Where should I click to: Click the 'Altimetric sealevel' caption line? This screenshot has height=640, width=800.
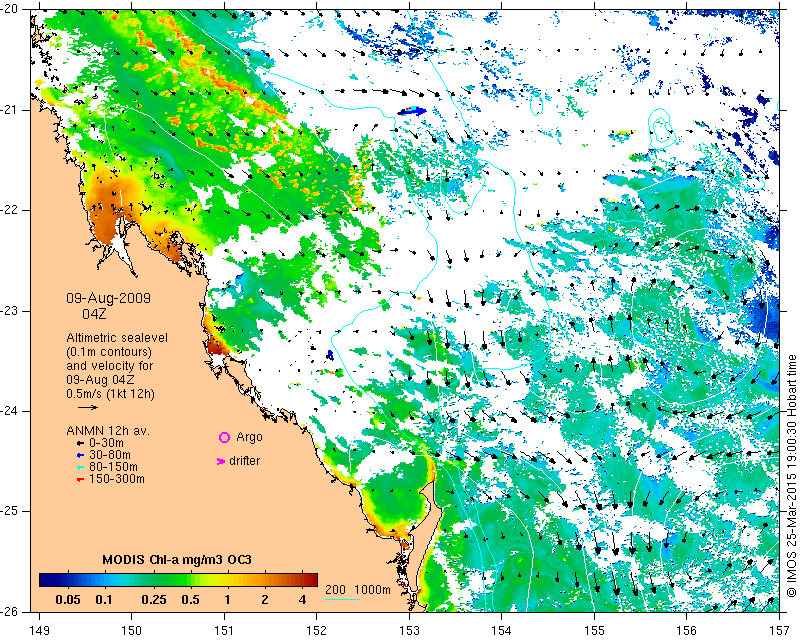tap(117, 338)
